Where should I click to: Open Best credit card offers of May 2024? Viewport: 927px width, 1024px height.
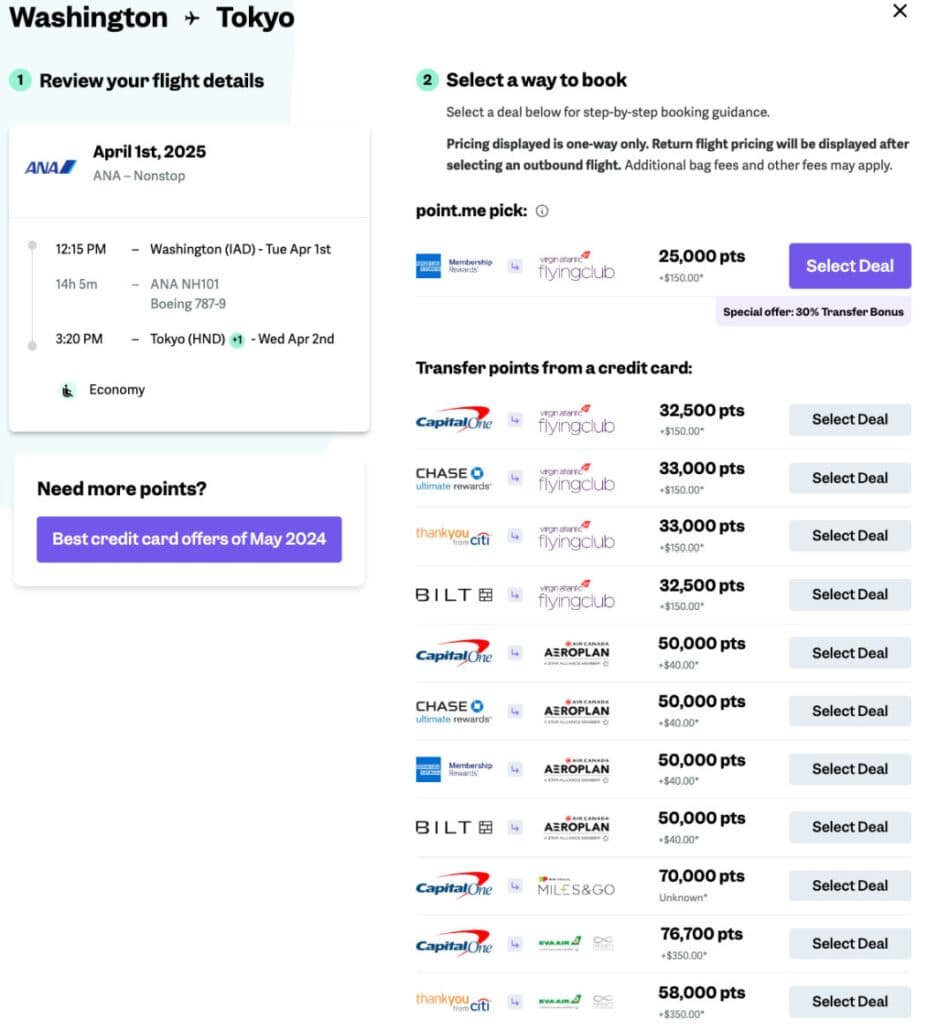pos(189,539)
